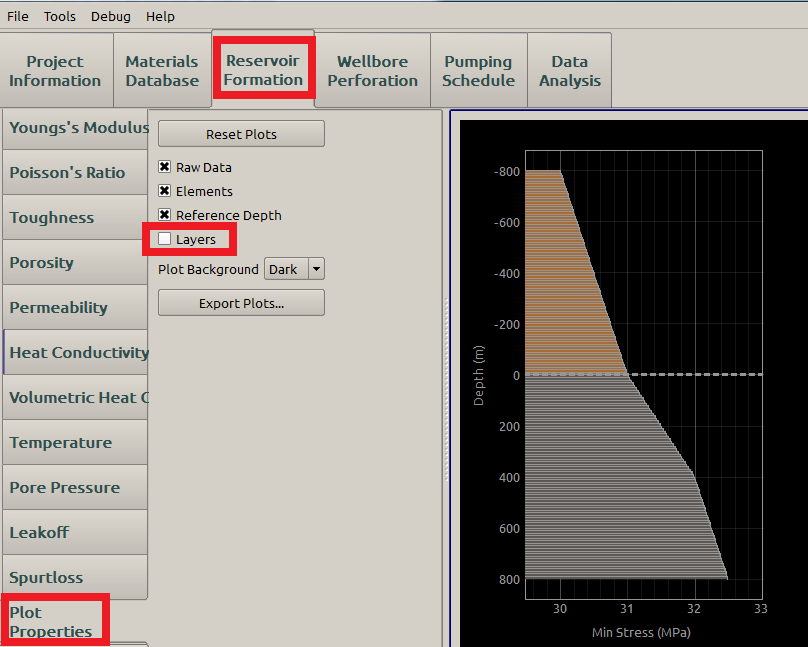Open the Debug menu
Image resolution: width=808 pixels, height=647 pixels.
tap(110, 16)
